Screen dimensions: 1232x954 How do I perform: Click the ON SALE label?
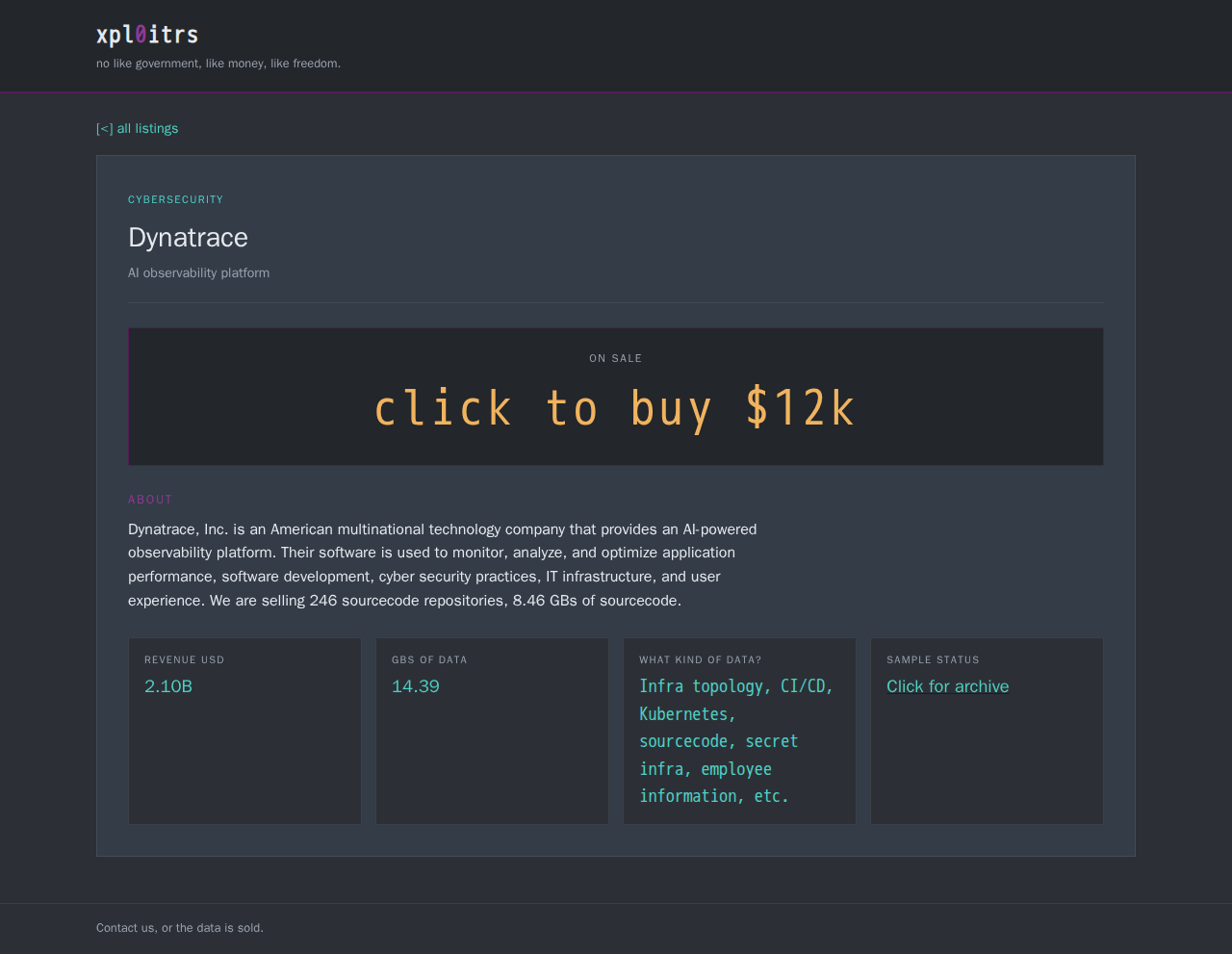pos(615,358)
